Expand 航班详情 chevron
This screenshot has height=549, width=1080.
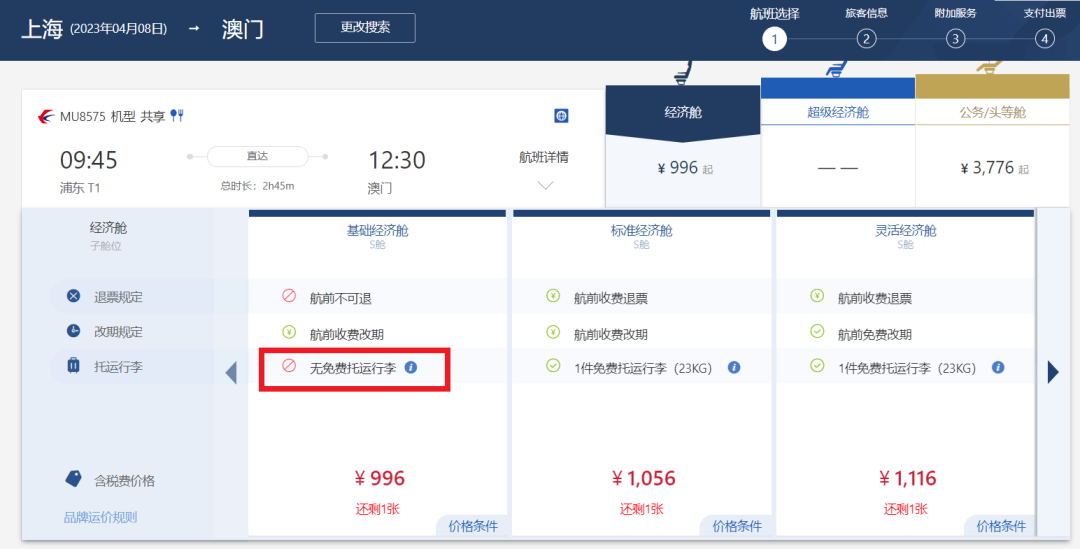[545, 185]
